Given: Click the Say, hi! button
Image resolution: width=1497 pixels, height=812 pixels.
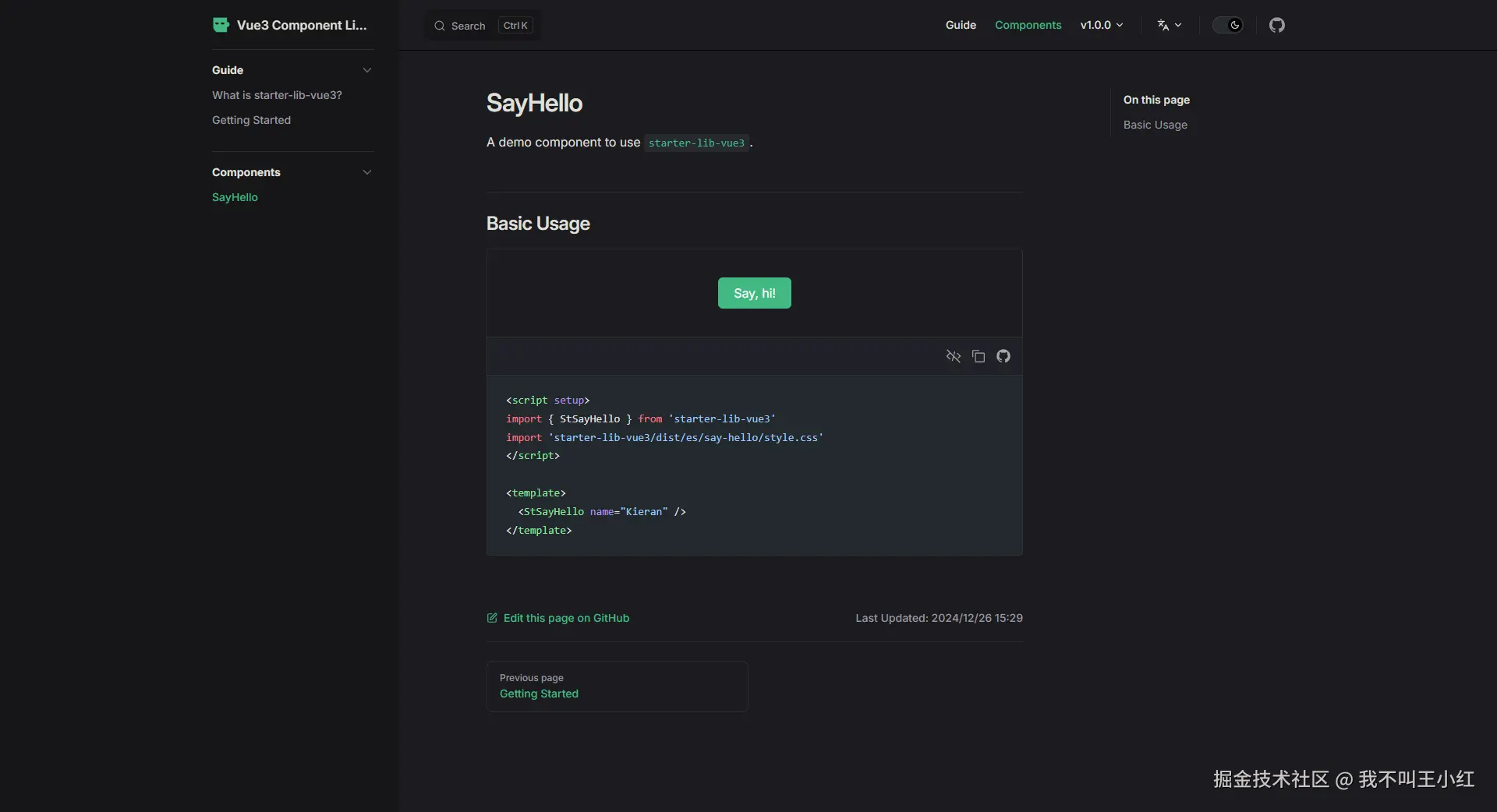Looking at the screenshot, I should [x=754, y=293].
